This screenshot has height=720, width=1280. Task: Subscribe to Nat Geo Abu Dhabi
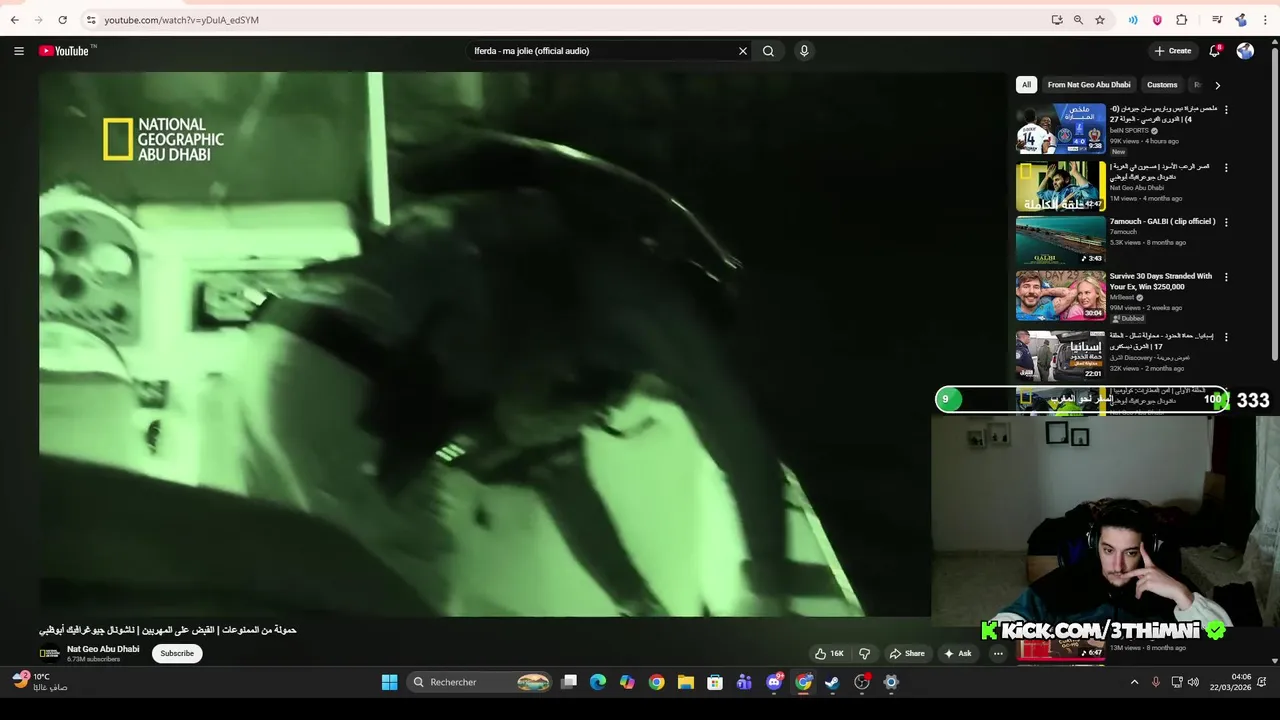177,653
